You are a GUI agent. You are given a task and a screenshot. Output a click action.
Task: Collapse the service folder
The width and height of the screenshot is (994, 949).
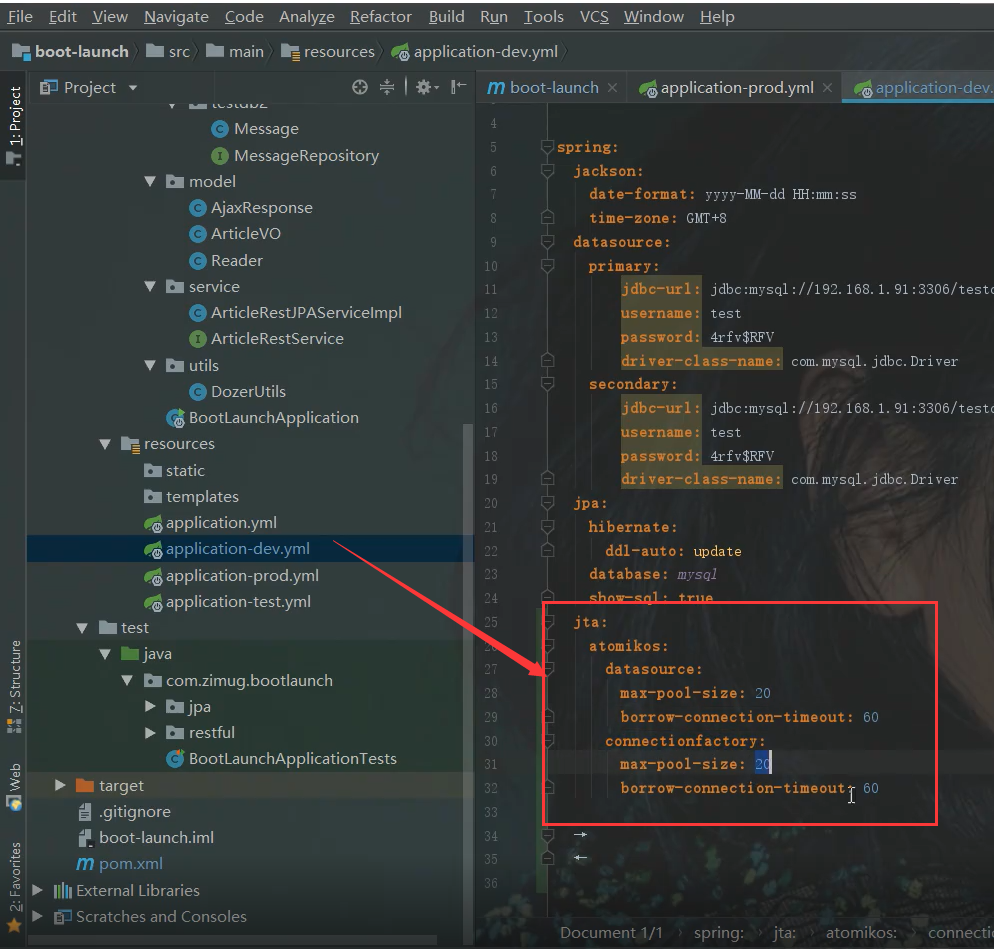[150, 287]
